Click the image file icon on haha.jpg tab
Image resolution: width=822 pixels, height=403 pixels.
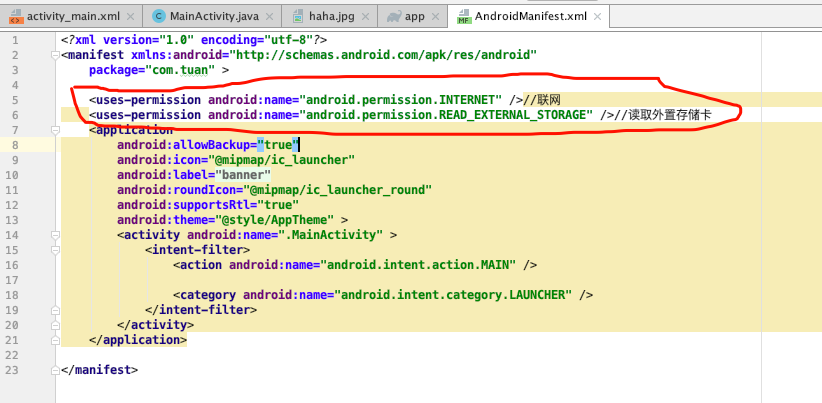(298, 16)
